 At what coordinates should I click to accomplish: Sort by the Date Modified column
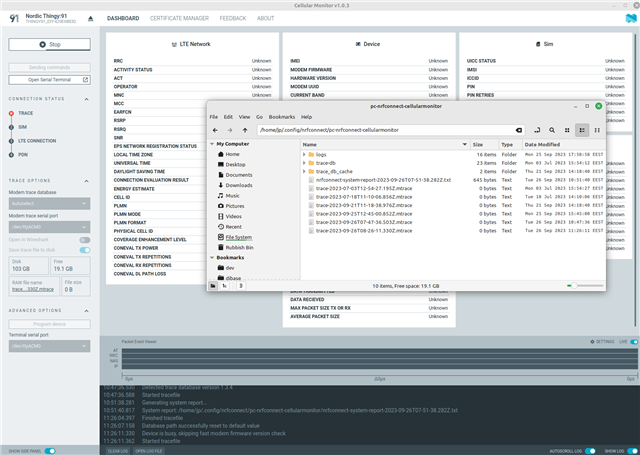coord(563,144)
